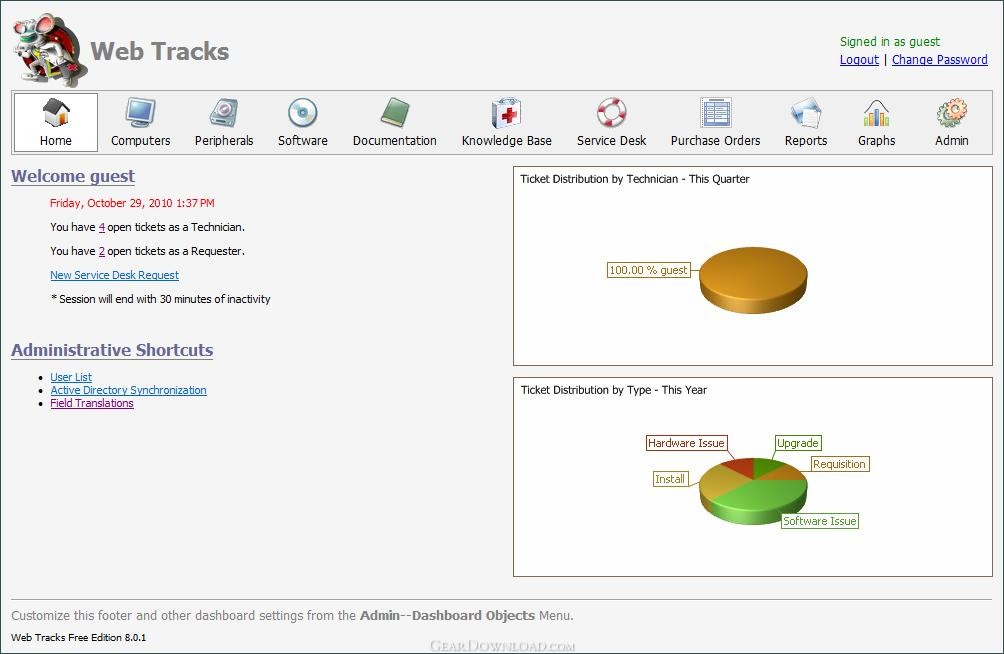Click 'Ticket Distribution by Technician' chart title
This screenshot has height=654, width=1004.
click(x=635, y=179)
